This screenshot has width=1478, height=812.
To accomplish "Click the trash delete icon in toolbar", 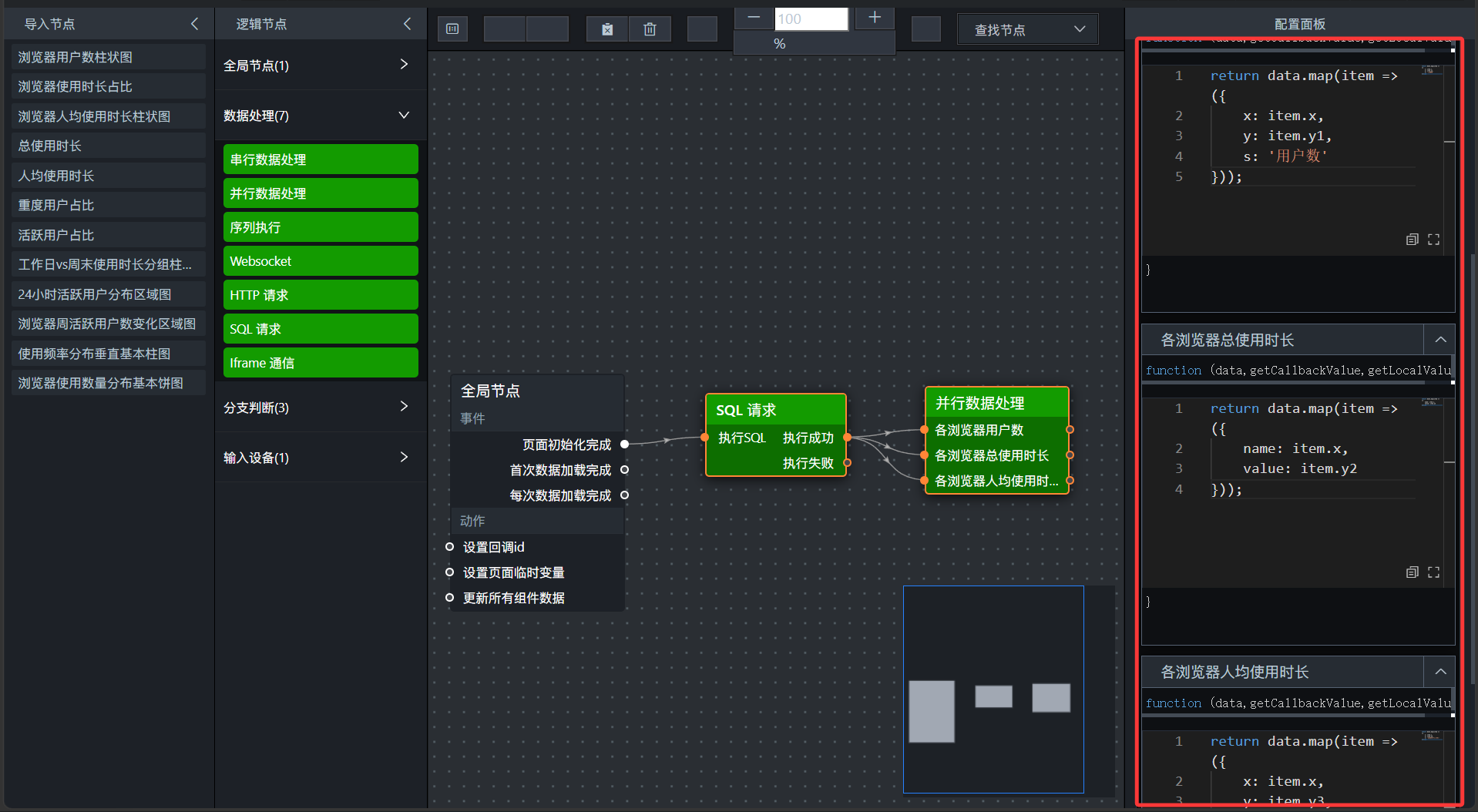I will point(650,29).
